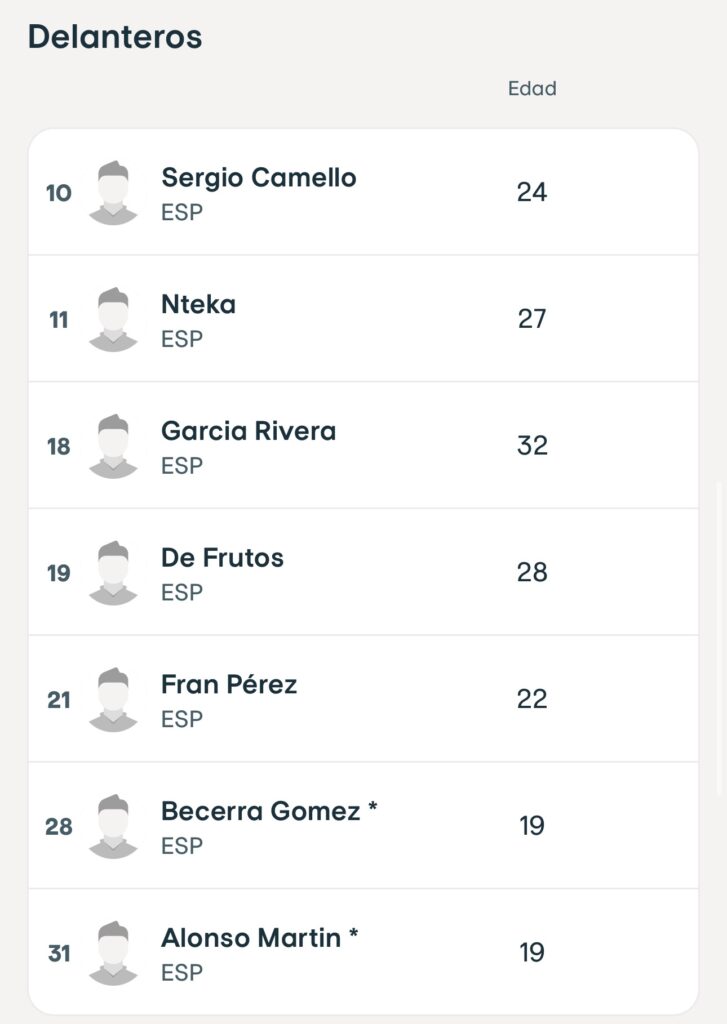727x1024 pixels.
Task: Open Sergio Camello's player profile link
Action: click(258, 178)
